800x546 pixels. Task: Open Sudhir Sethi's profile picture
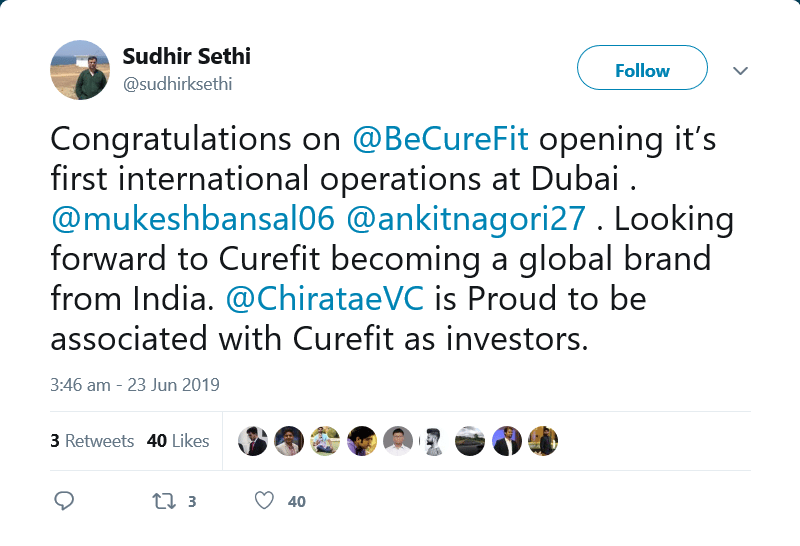80,70
